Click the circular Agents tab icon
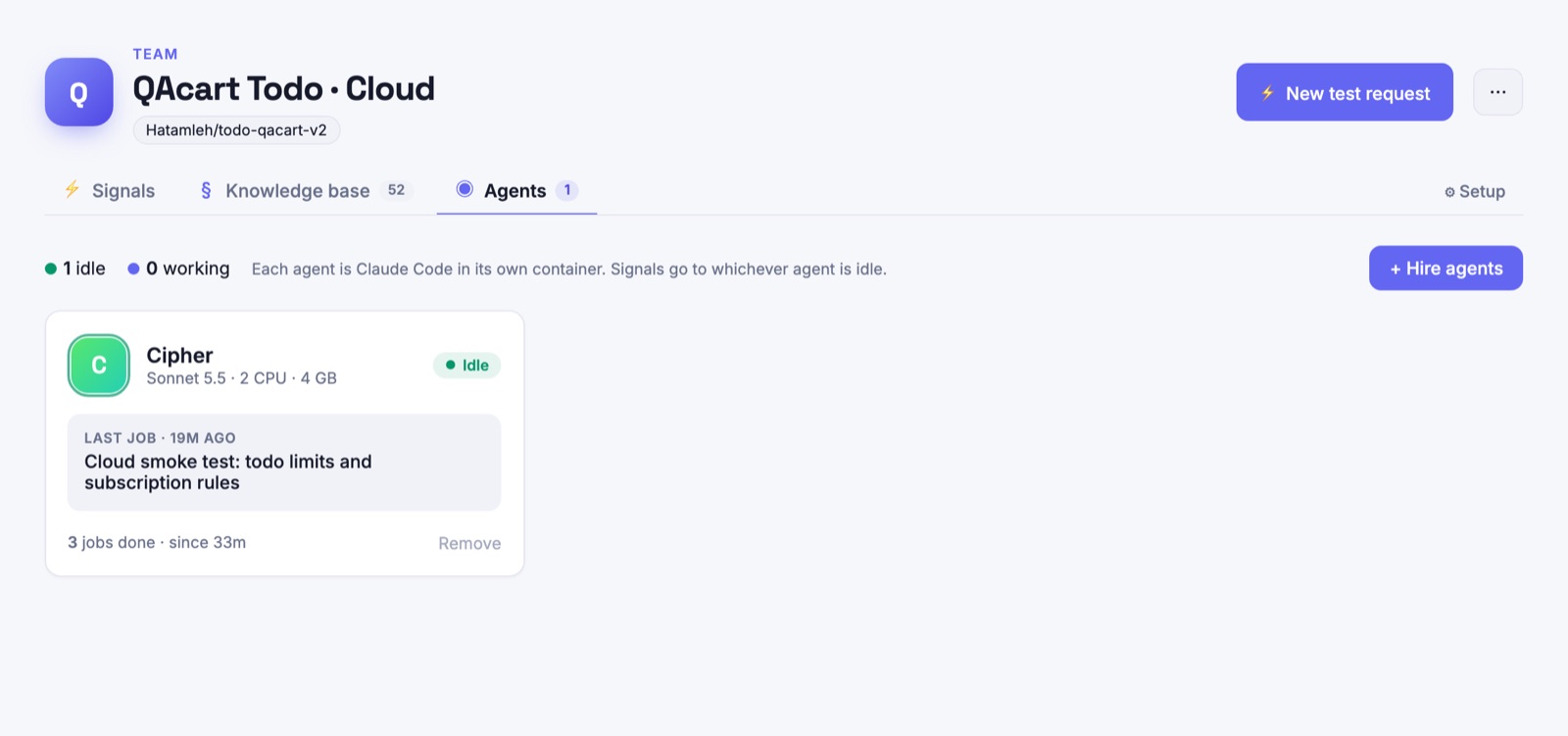 click(465, 189)
